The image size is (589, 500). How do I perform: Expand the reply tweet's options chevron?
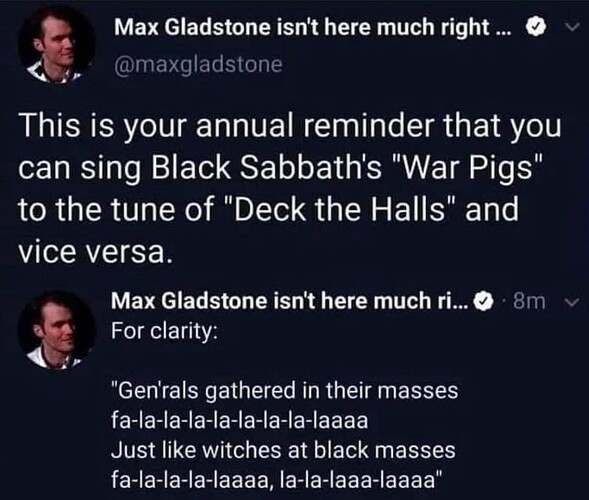pyautogui.click(x=571, y=302)
